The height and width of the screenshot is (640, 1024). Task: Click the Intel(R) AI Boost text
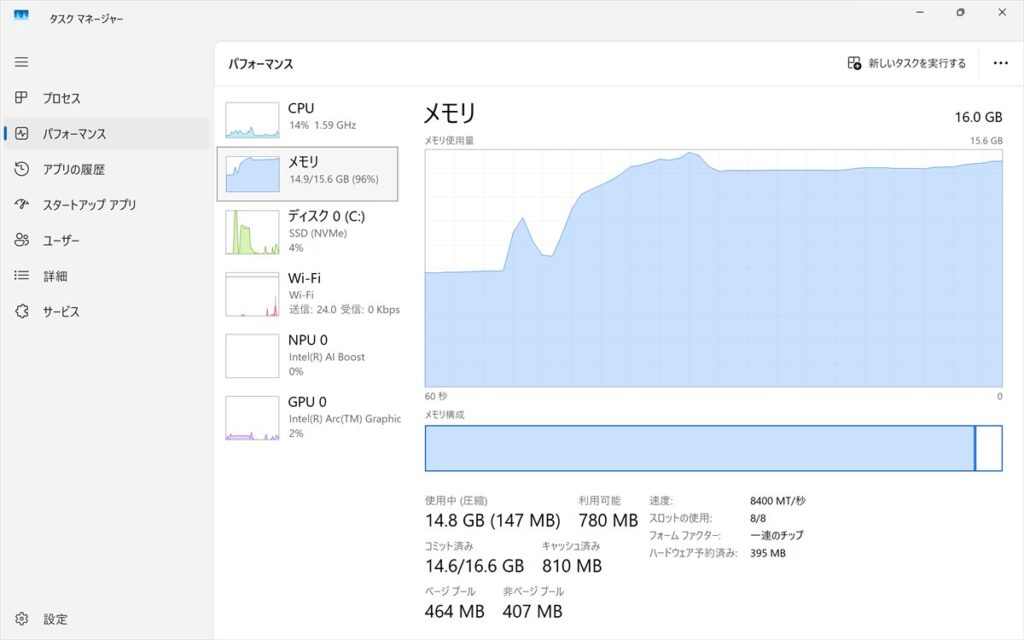tap(327, 357)
